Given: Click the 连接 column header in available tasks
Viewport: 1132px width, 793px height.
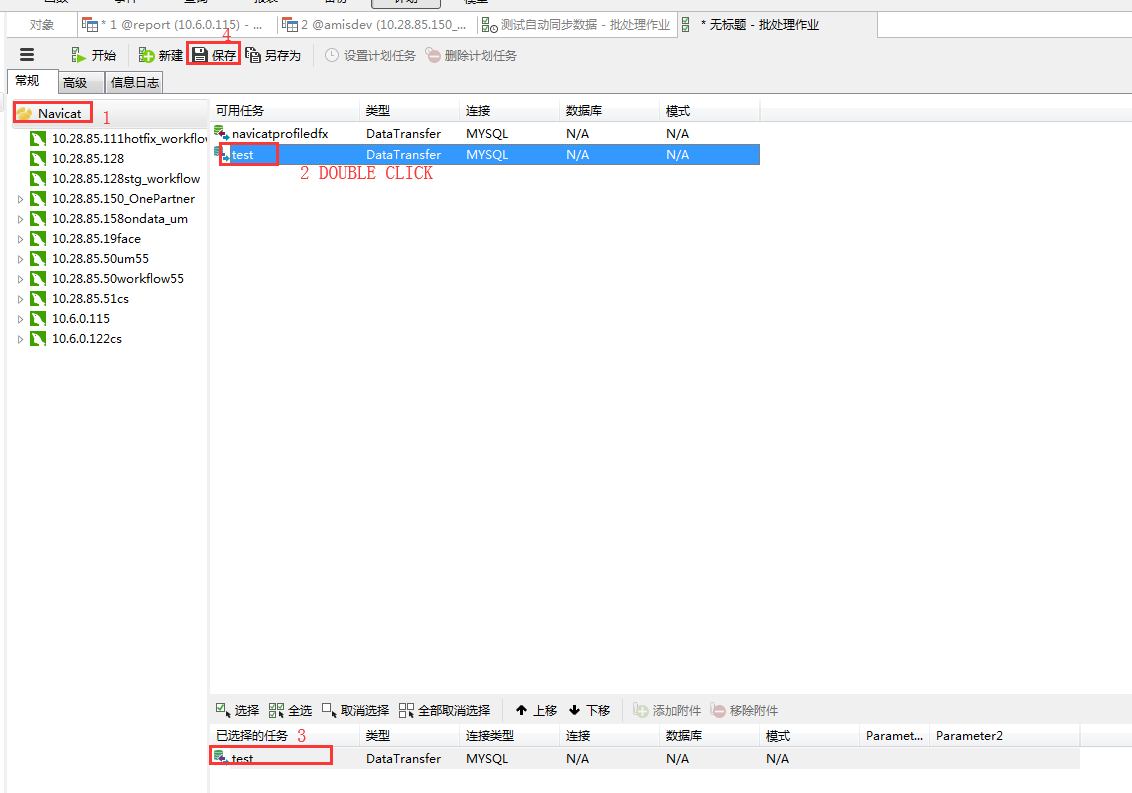Looking at the screenshot, I should [x=510, y=110].
